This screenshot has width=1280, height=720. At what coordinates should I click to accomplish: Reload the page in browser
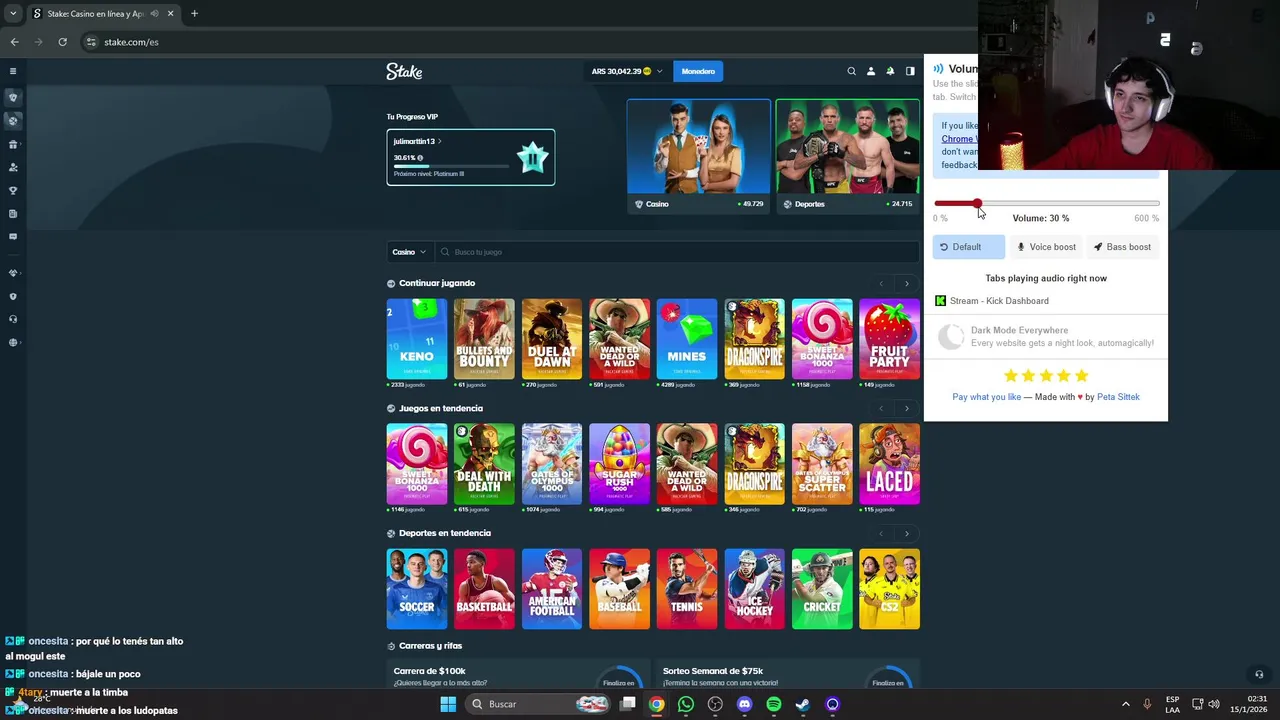(x=62, y=42)
